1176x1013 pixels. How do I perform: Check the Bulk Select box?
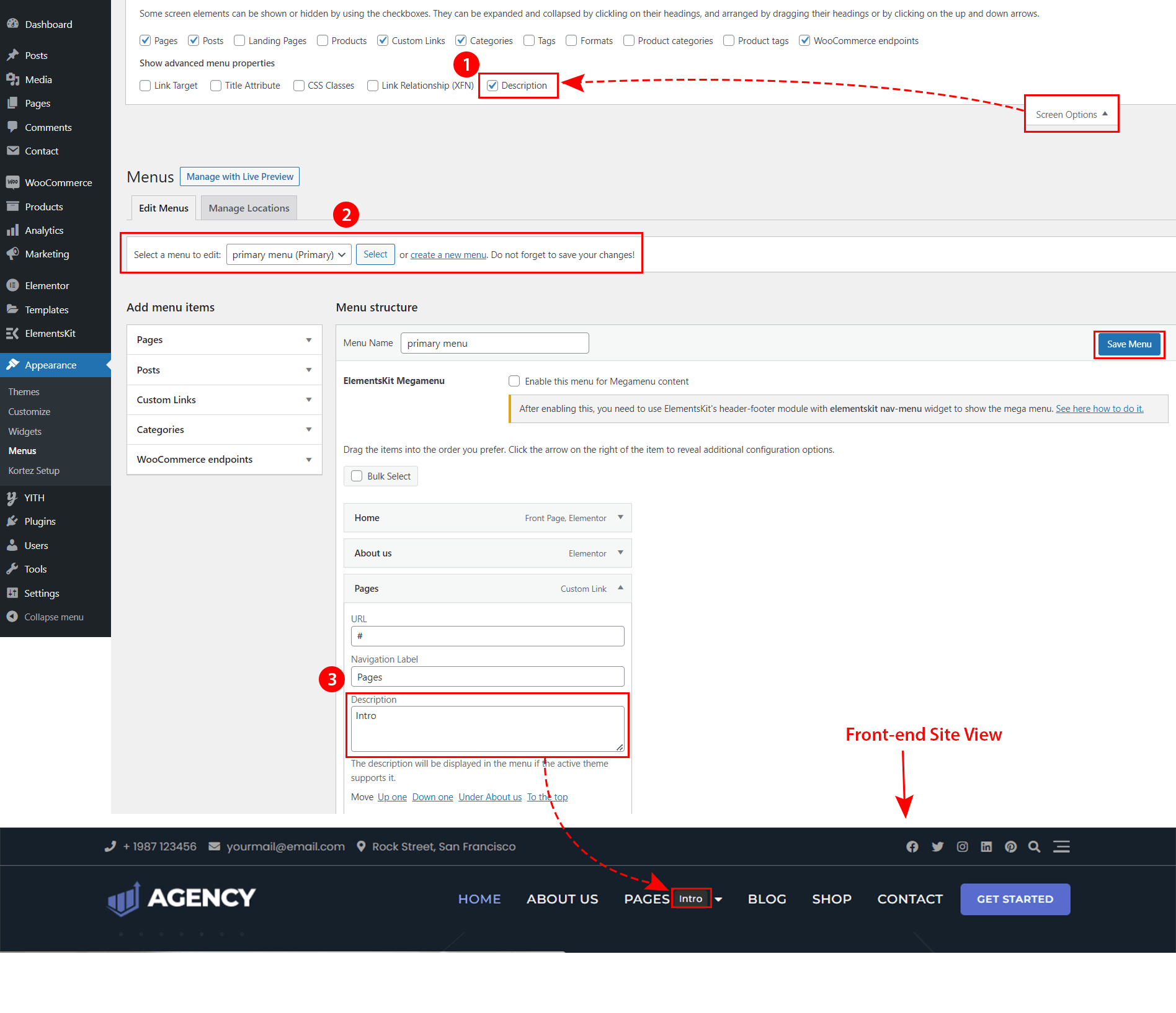click(357, 476)
